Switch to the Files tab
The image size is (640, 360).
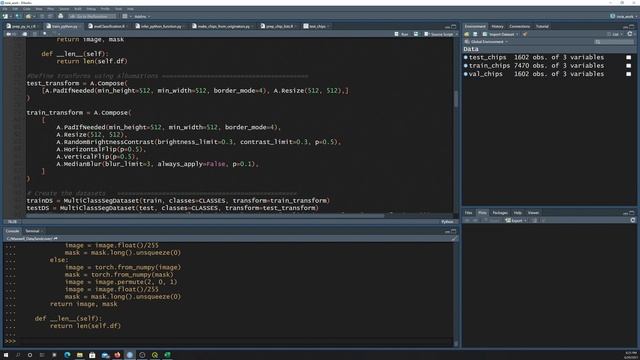[469, 213]
